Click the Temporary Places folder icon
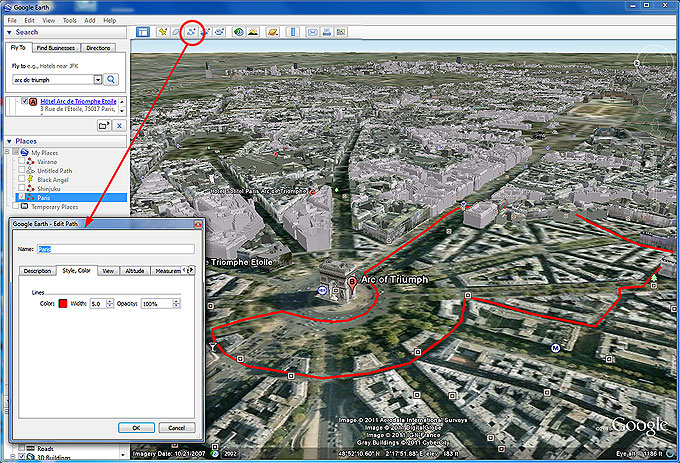 [x=24, y=206]
